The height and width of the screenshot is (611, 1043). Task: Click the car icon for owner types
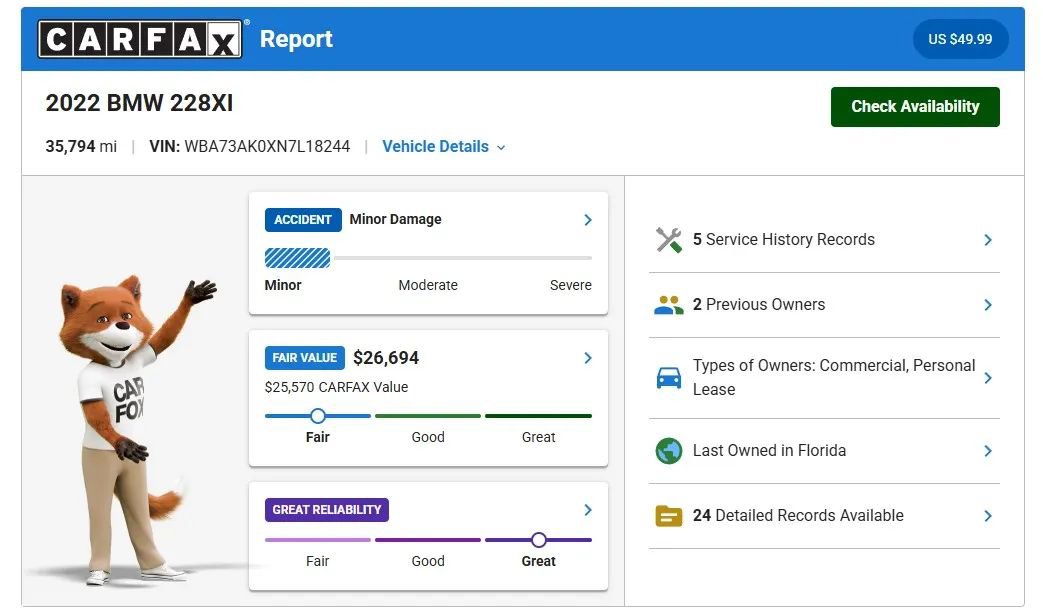(669, 378)
